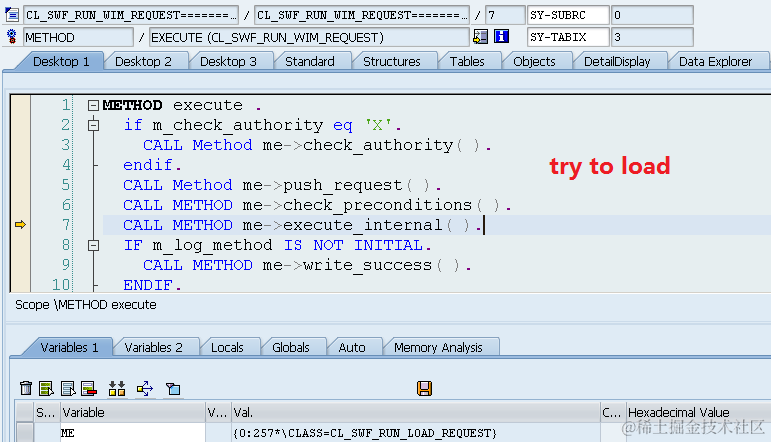
Task: Click line 1 'METHOD execute' code
Action: 182,105
